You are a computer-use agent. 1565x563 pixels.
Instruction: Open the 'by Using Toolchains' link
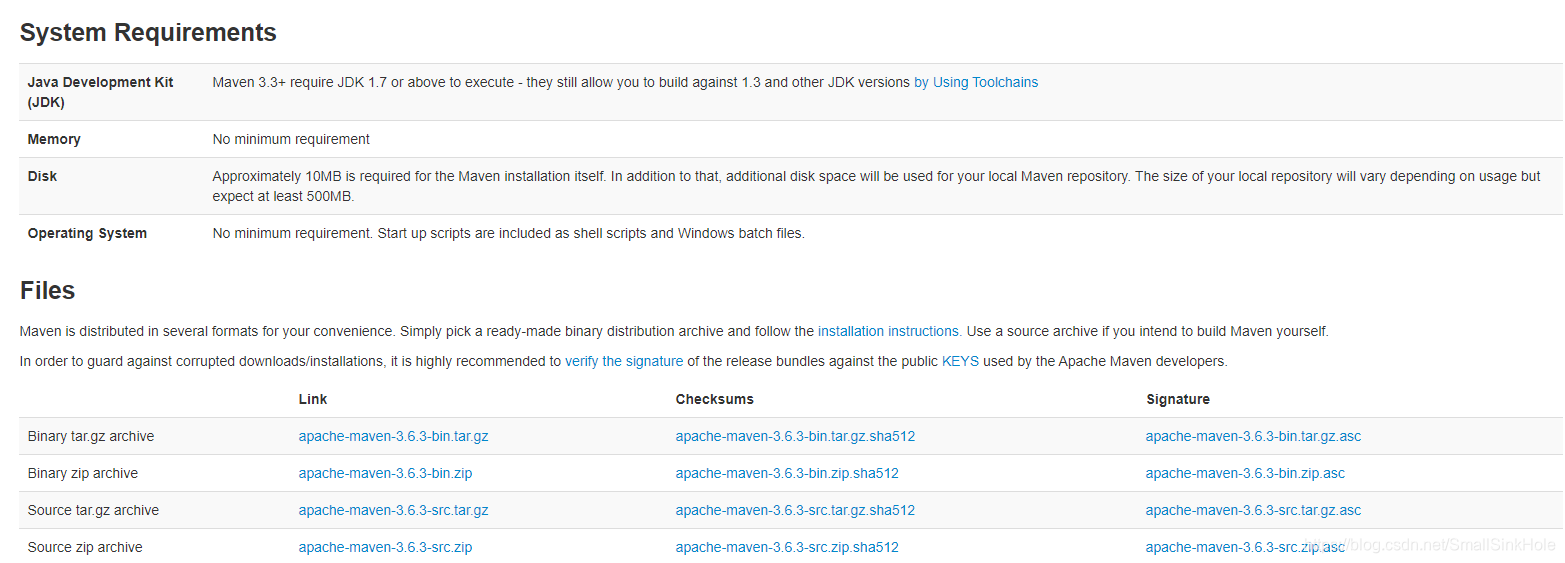pyautogui.click(x=976, y=82)
